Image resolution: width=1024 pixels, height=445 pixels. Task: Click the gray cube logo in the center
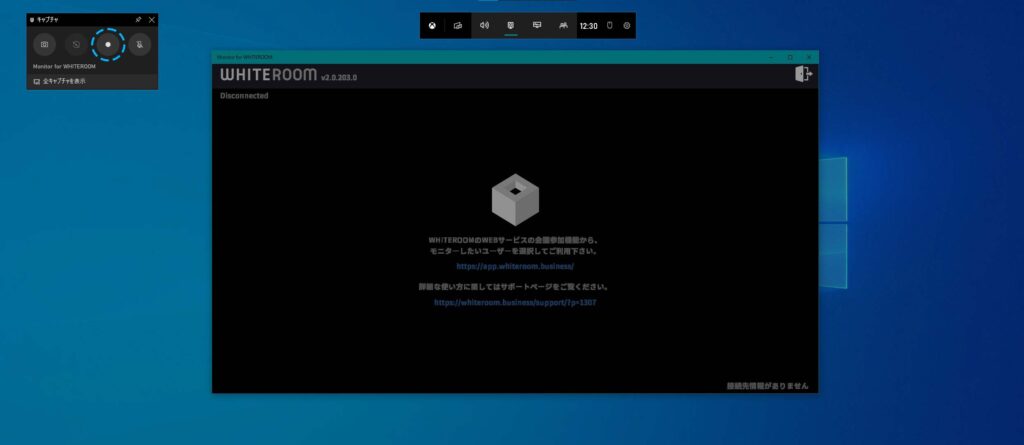click(515, 199)
